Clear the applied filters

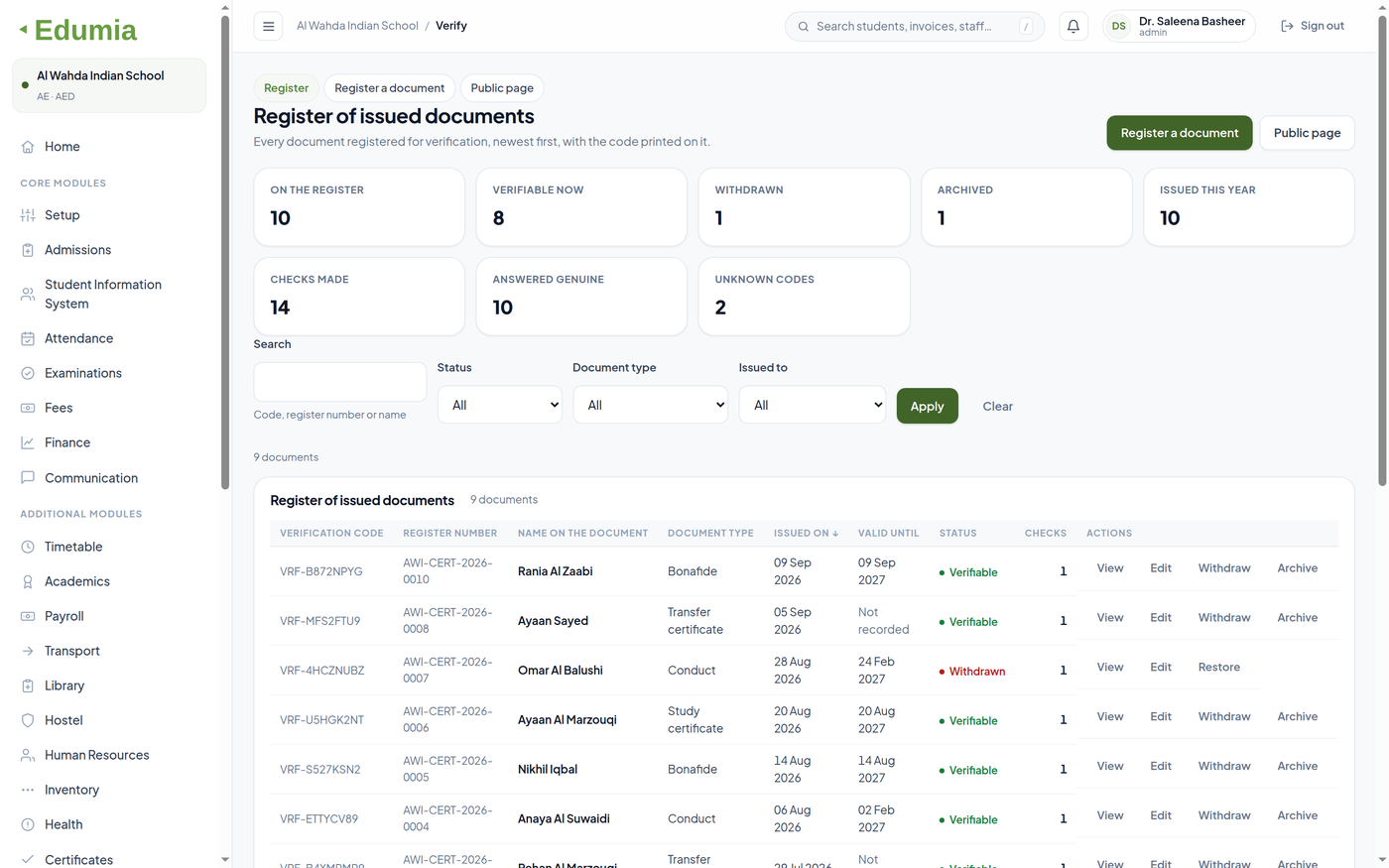(998, 407)
